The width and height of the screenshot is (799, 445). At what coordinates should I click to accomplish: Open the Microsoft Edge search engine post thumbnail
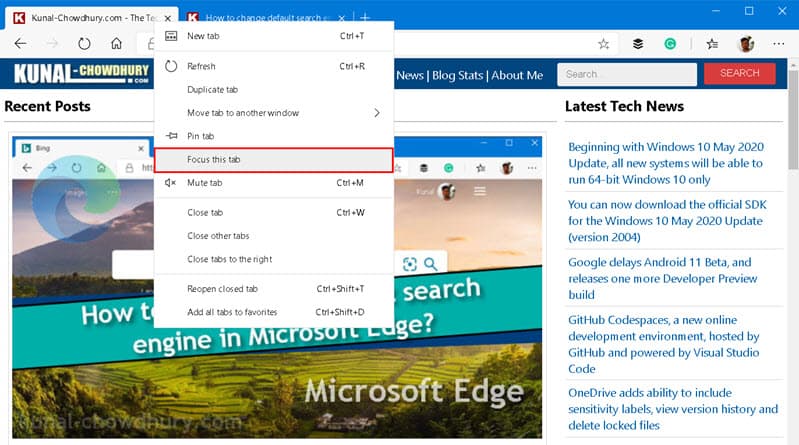(x=277, y=287)
